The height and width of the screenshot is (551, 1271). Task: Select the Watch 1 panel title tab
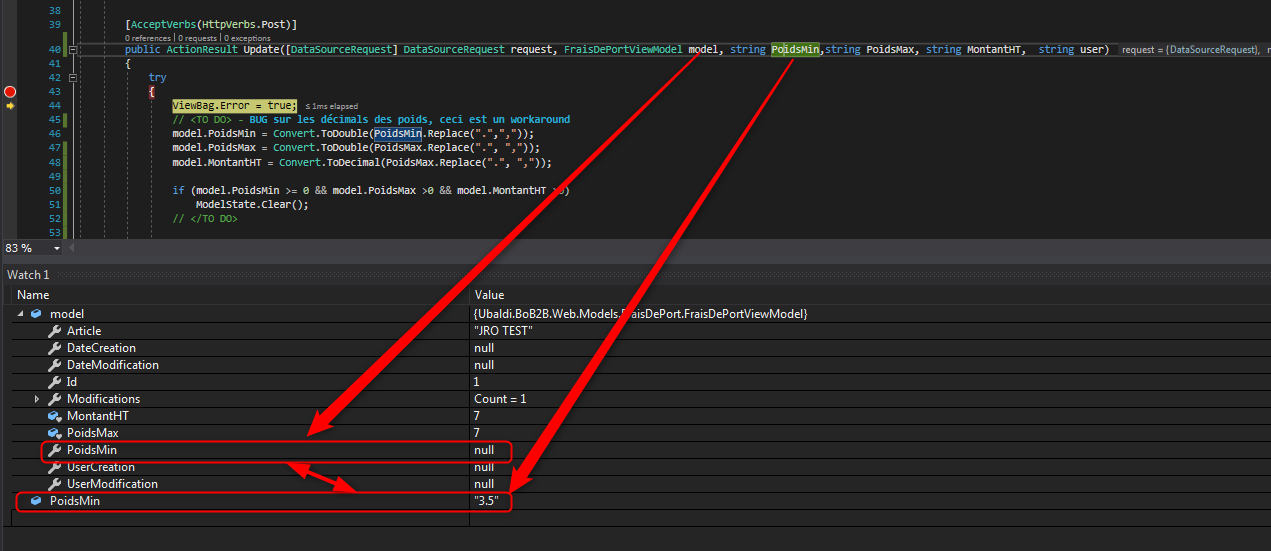point(28,275)
